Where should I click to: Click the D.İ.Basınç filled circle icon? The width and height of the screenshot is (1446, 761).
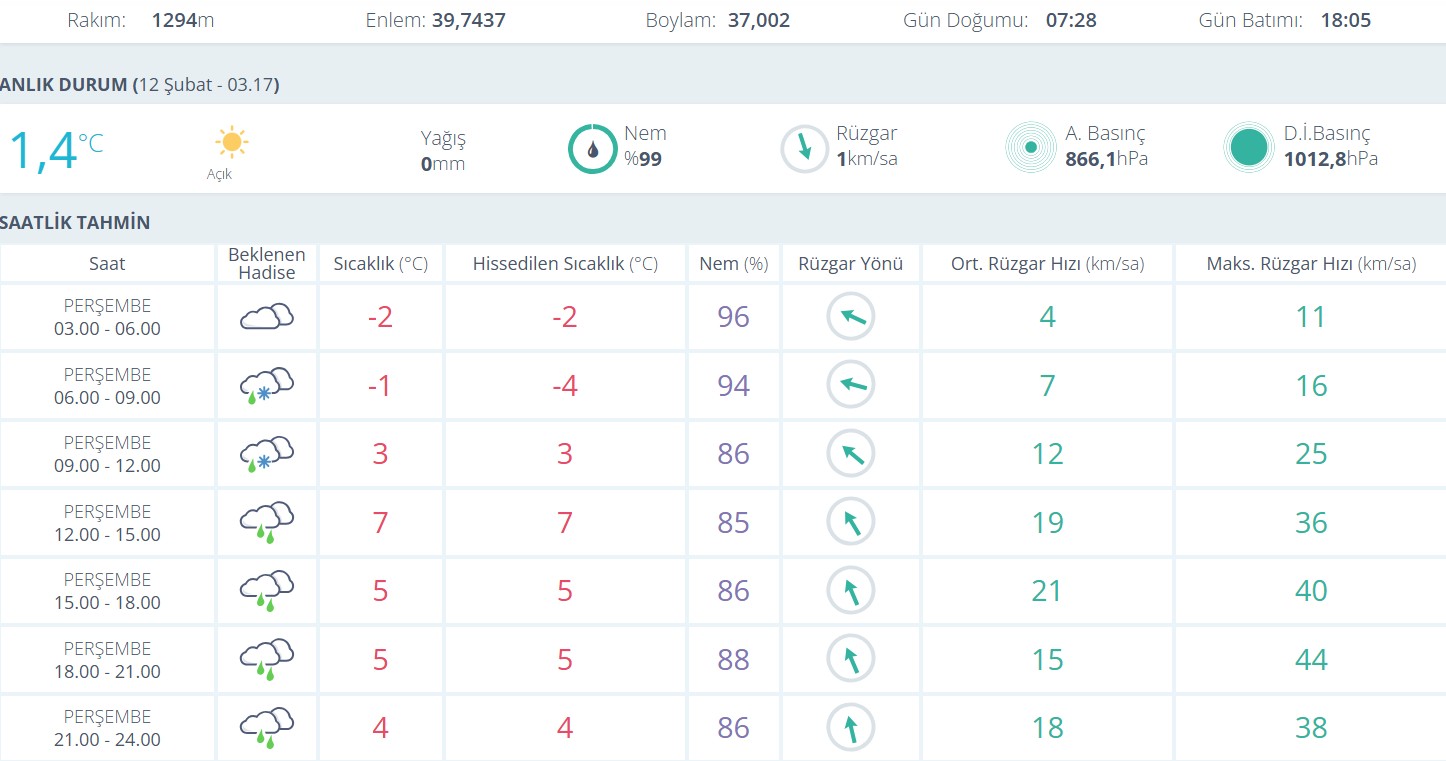click(1249, 148)
